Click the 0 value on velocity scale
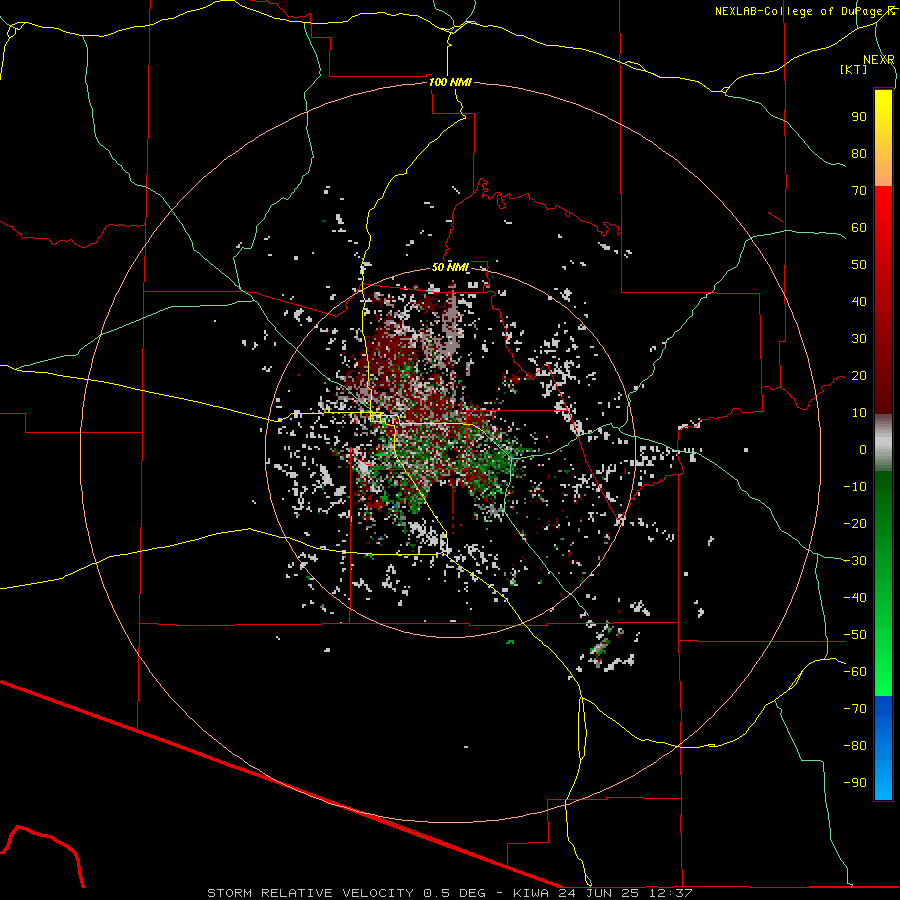 pos(863,449)
